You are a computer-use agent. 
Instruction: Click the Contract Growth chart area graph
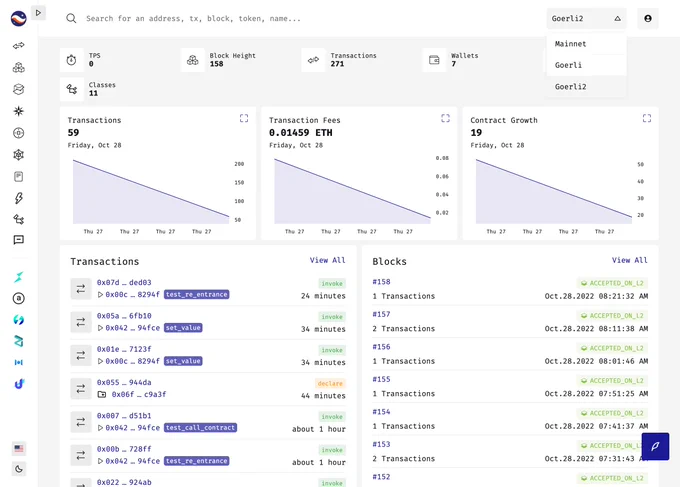(x=554, y=191)
